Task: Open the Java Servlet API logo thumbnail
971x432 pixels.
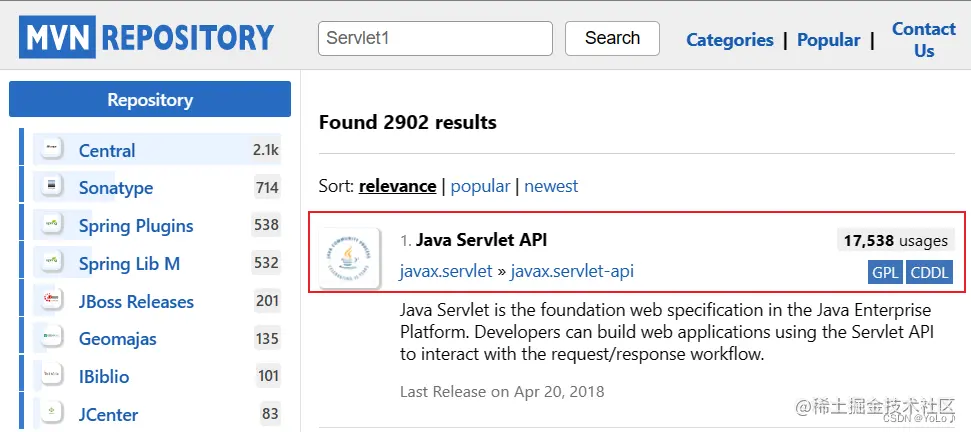Action: point(349,257)
